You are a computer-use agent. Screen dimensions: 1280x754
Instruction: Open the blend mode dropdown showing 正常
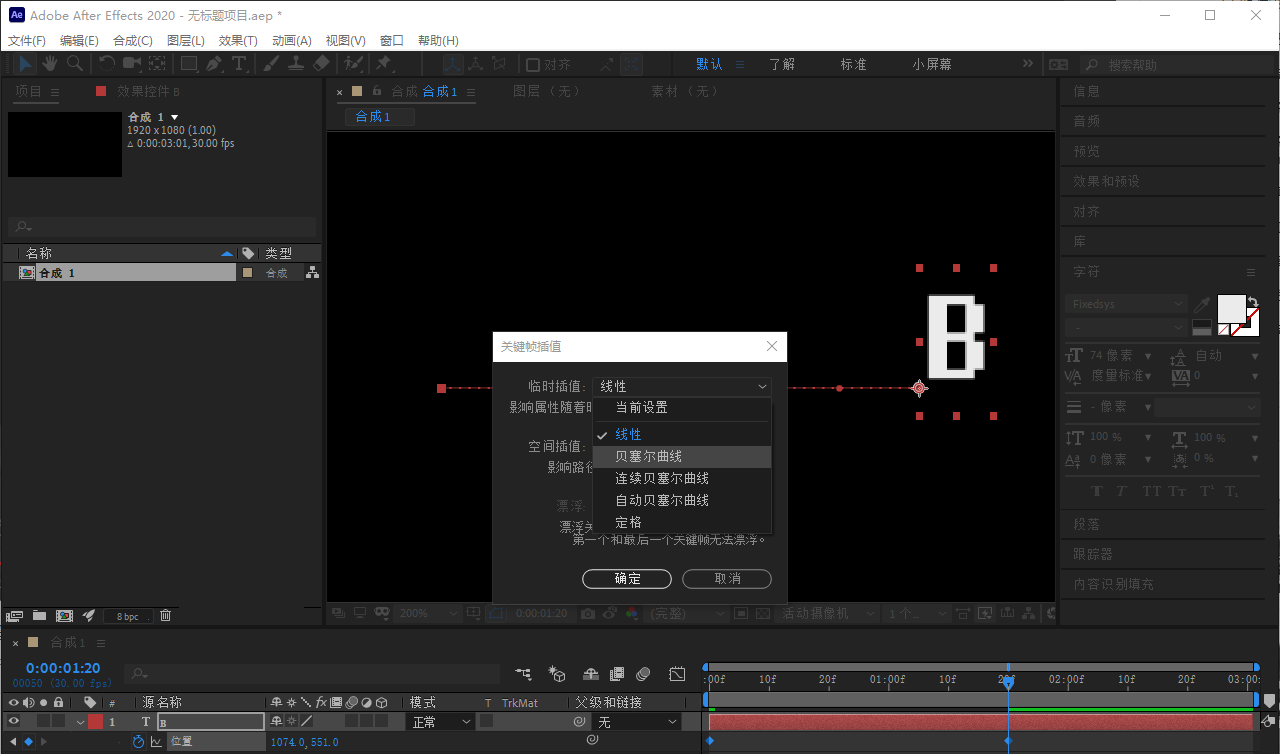point(438,721)
